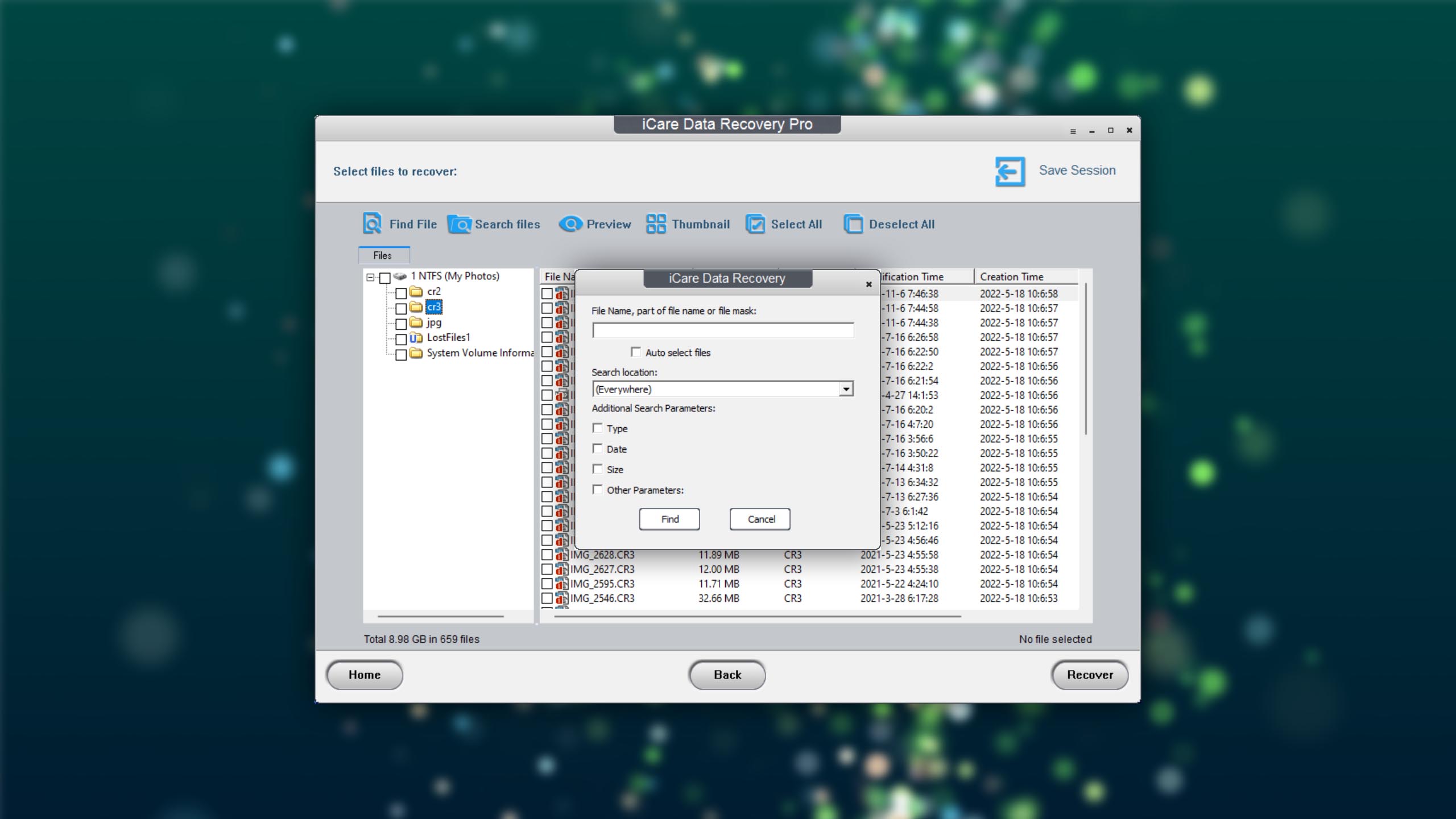1456x819 pixels.
Task: Click the Preview eye icon
Action: coord(570,224)
